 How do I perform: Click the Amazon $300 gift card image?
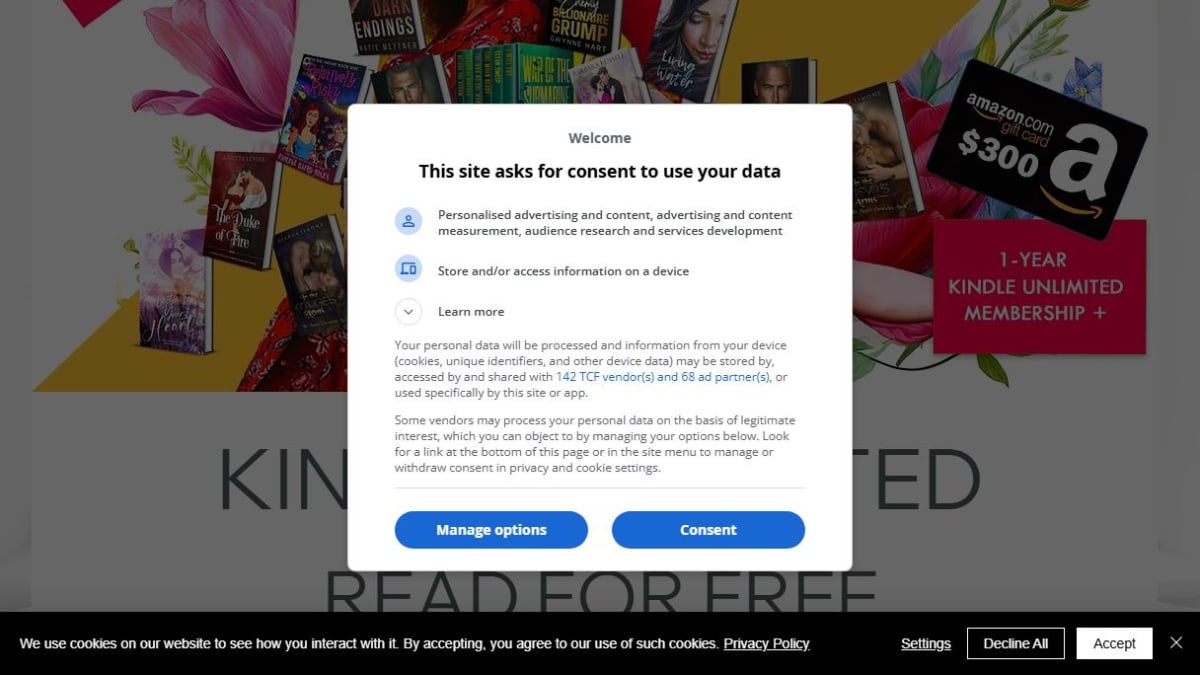click(1036, 149)
